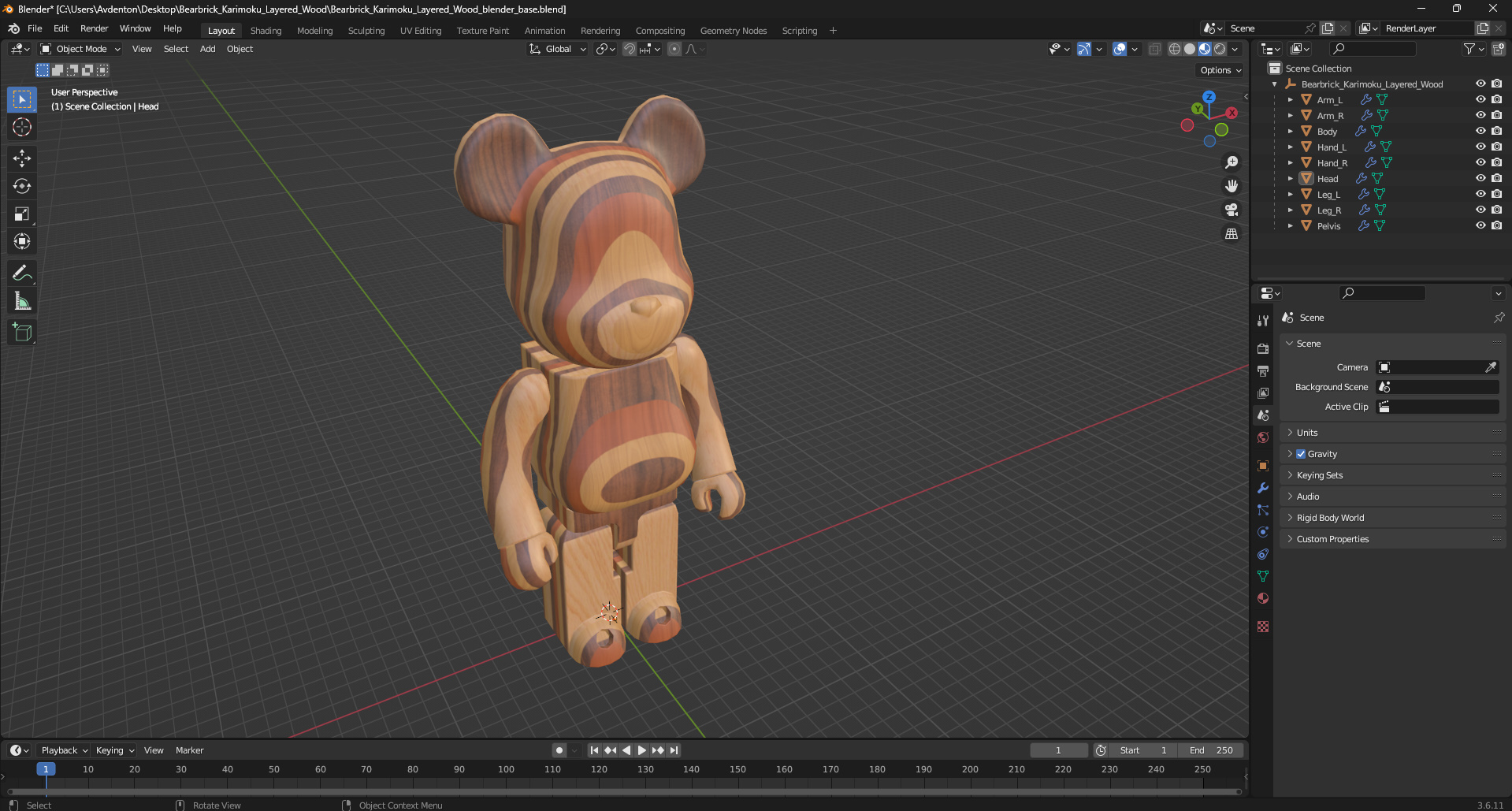The width and height of the screenshot is (1512, 811).
Task: Switch to wireframe viewport shading
Action: click(x=1174, y=49)
